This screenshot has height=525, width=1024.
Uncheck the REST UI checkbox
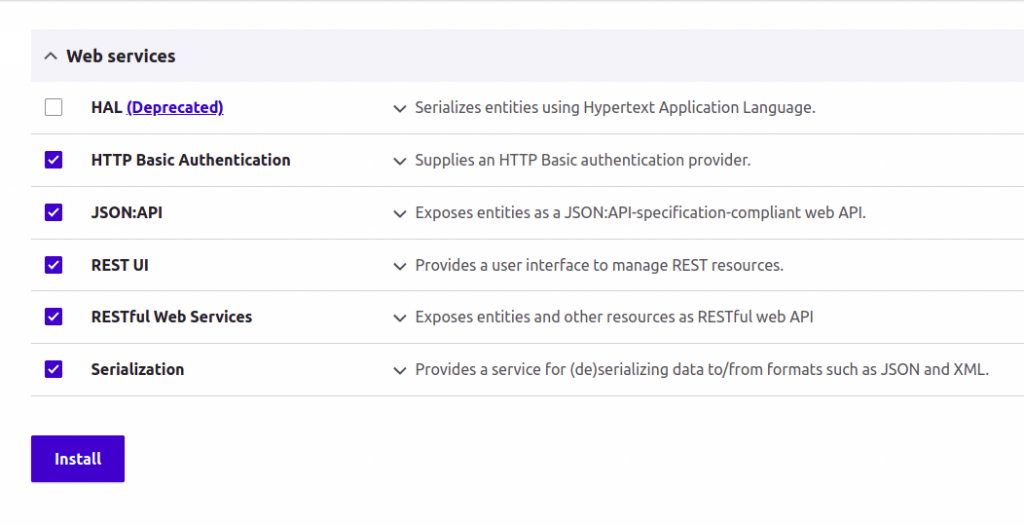(54, 264)
